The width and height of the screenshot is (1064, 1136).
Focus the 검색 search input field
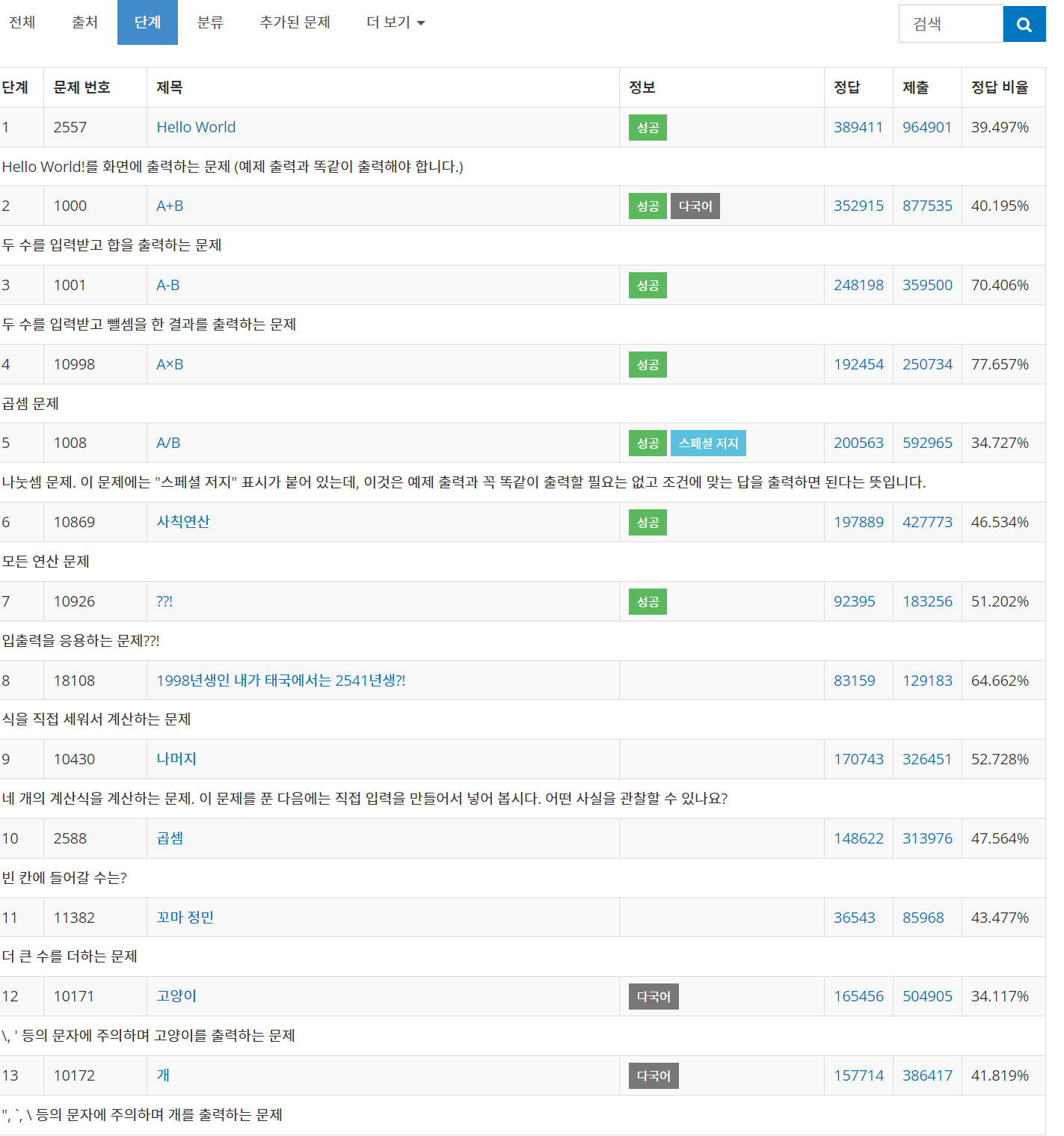point(950,24)
